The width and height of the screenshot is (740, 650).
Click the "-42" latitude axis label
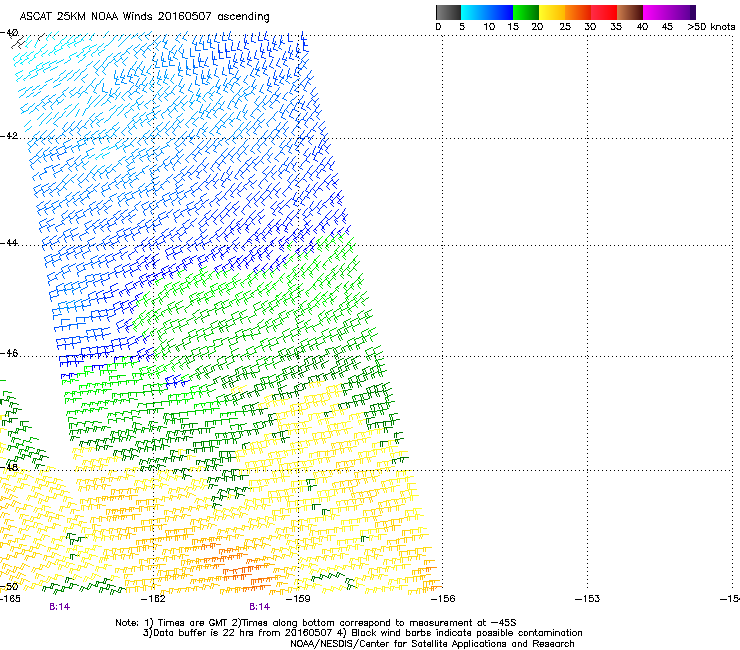pos(8,136)
